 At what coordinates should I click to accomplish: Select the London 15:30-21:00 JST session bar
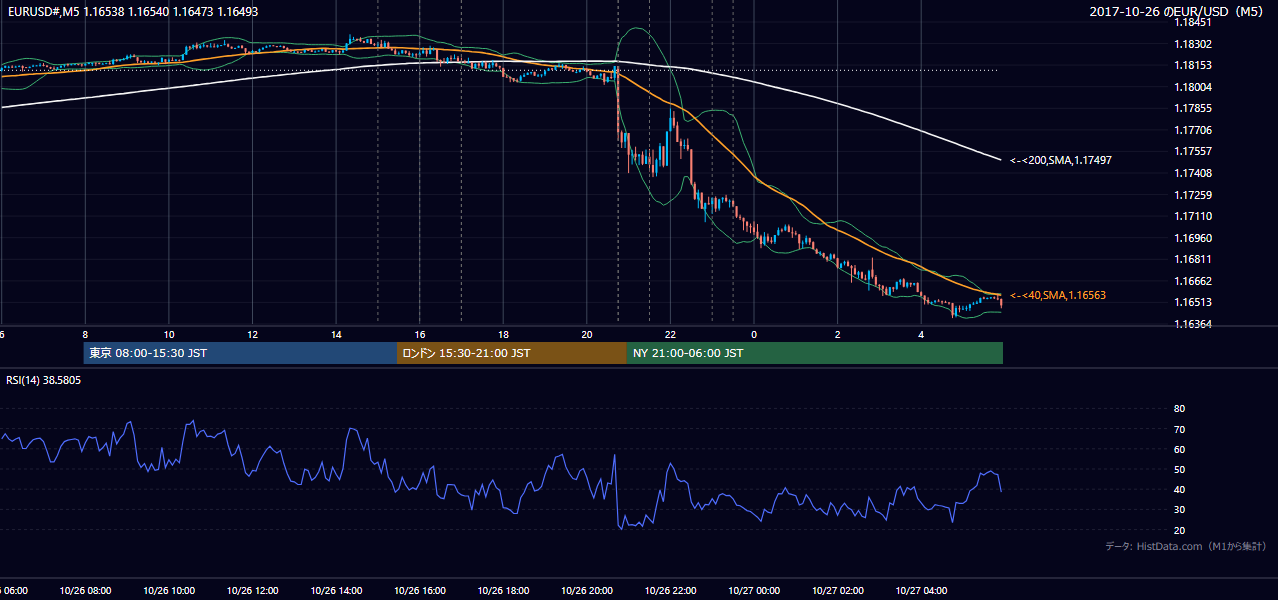click(511, 353)
